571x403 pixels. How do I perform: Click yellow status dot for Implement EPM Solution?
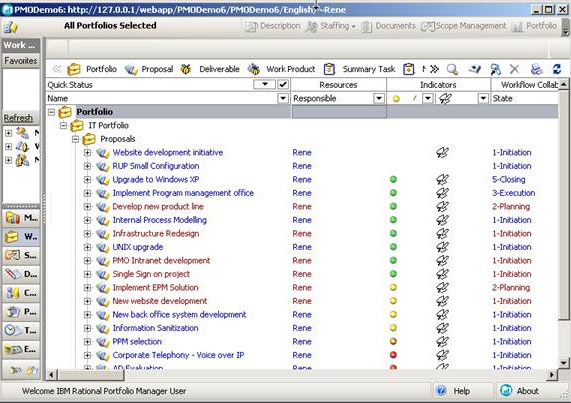pyautogui.click(x=393, y=287)
